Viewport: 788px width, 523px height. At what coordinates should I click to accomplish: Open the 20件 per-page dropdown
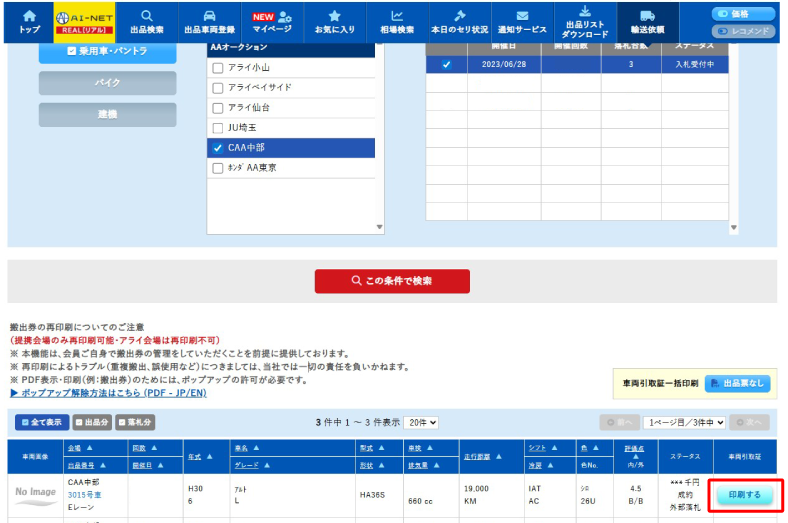click(423, 423)
